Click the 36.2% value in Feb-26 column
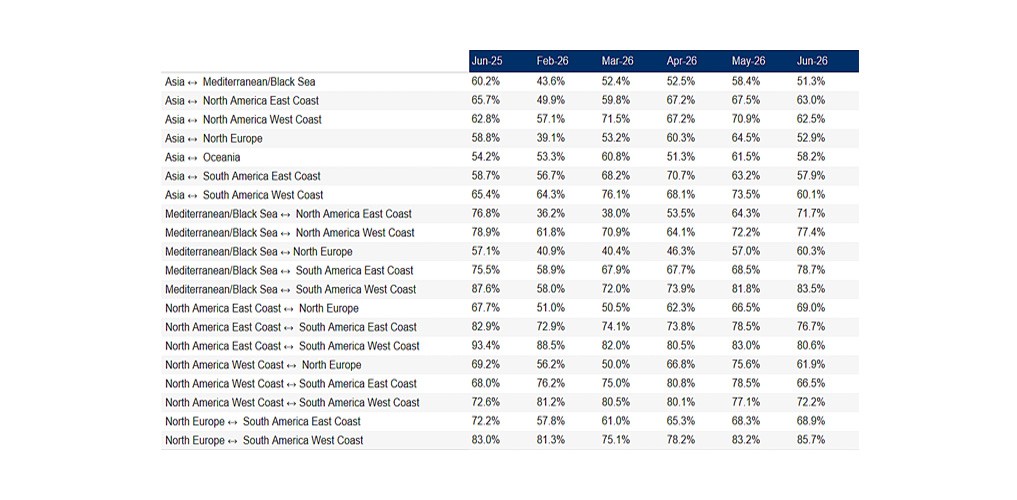The image size is (1017, 500). pos(551,214)
